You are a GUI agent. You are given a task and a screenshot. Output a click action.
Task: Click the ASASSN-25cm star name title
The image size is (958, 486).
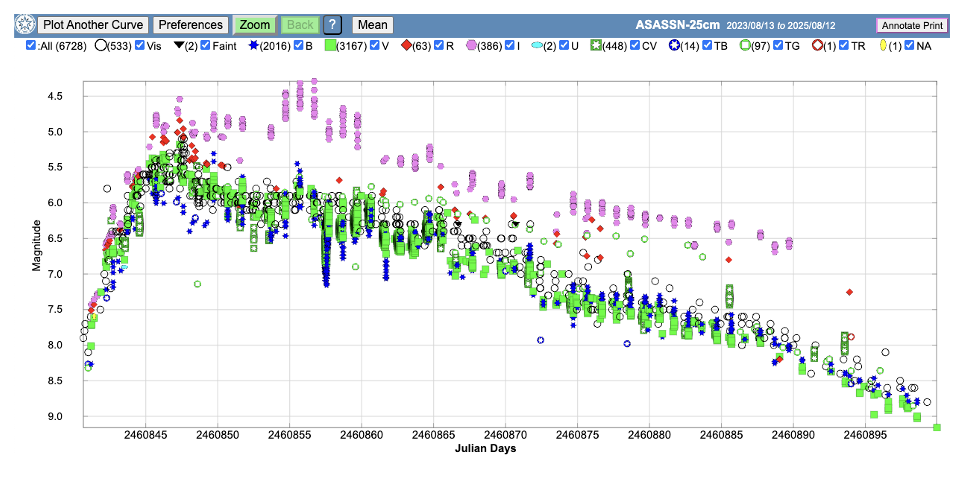click(x=678, y=25)
